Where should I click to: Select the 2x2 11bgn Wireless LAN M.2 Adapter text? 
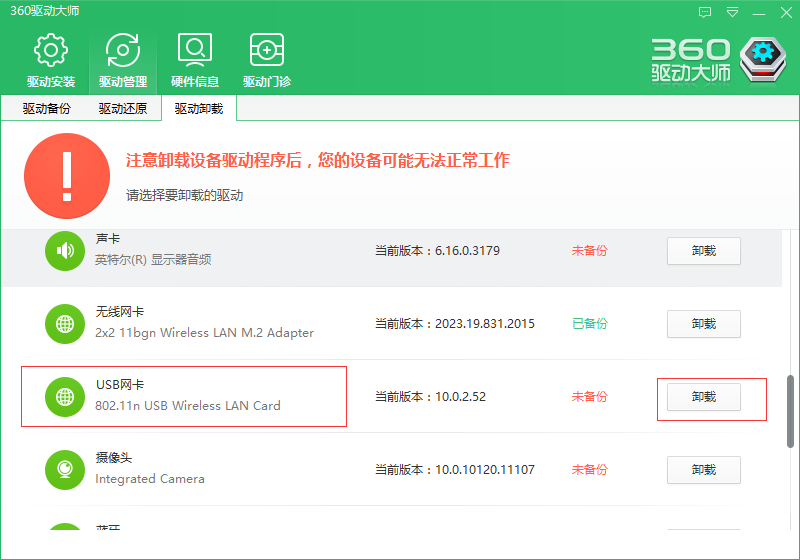point(204,333)
